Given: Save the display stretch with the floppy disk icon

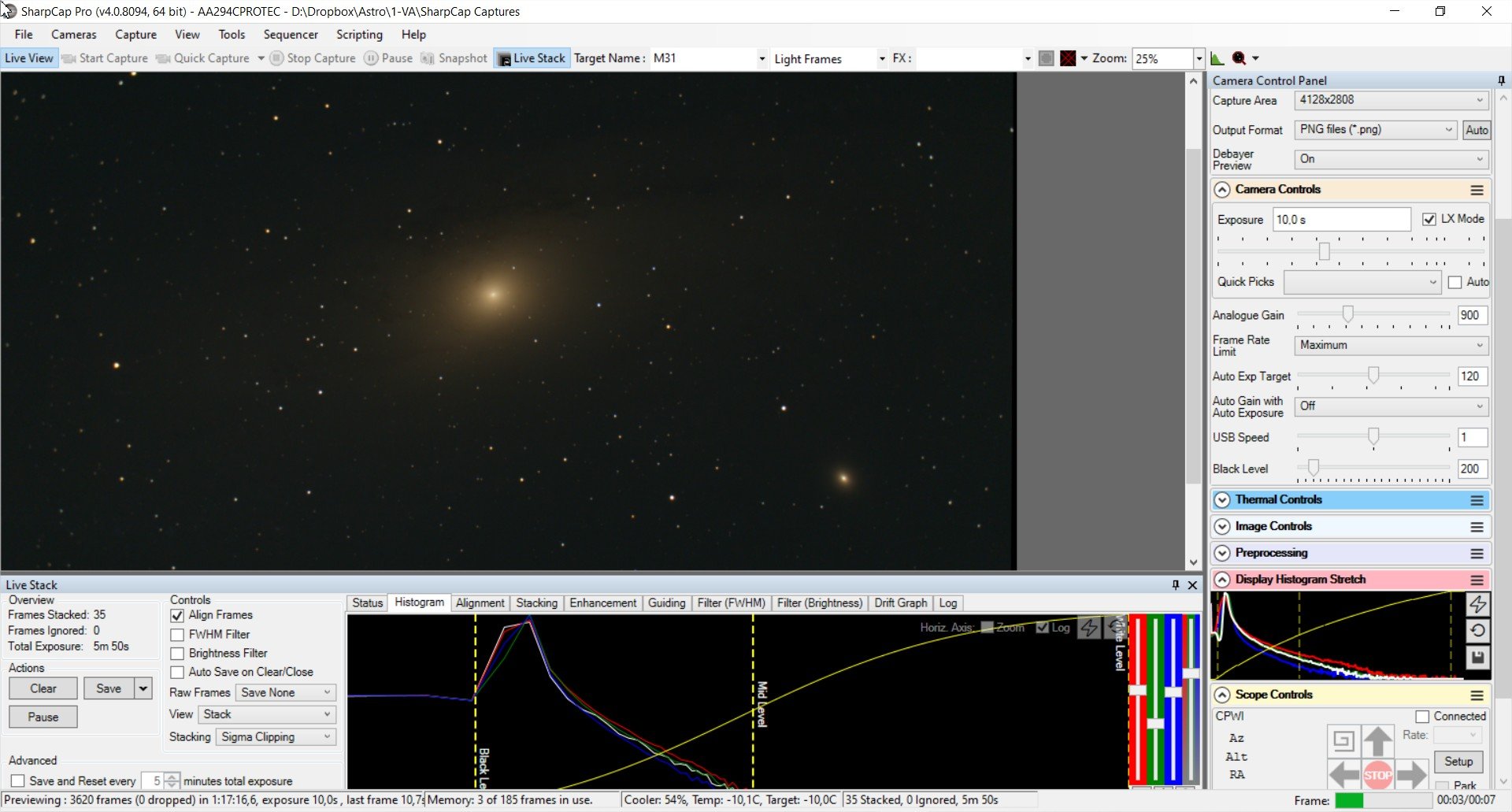Looking at the screenshot, I should (x=1477, y=658).
